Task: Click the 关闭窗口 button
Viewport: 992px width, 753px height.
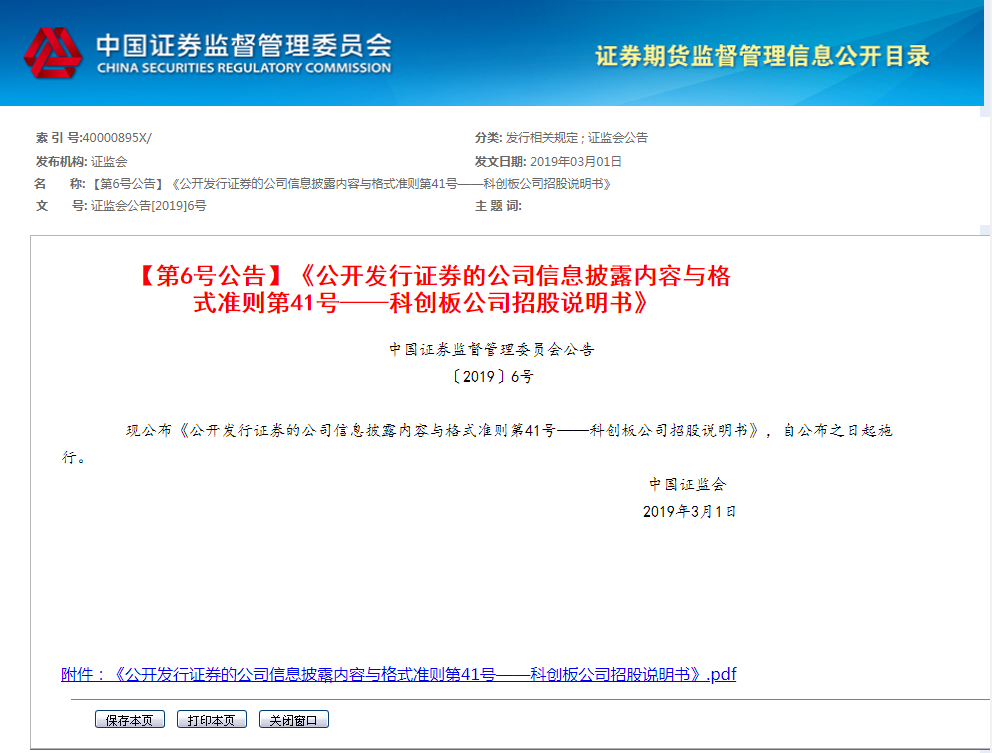Action: click(x=294, y=720)
